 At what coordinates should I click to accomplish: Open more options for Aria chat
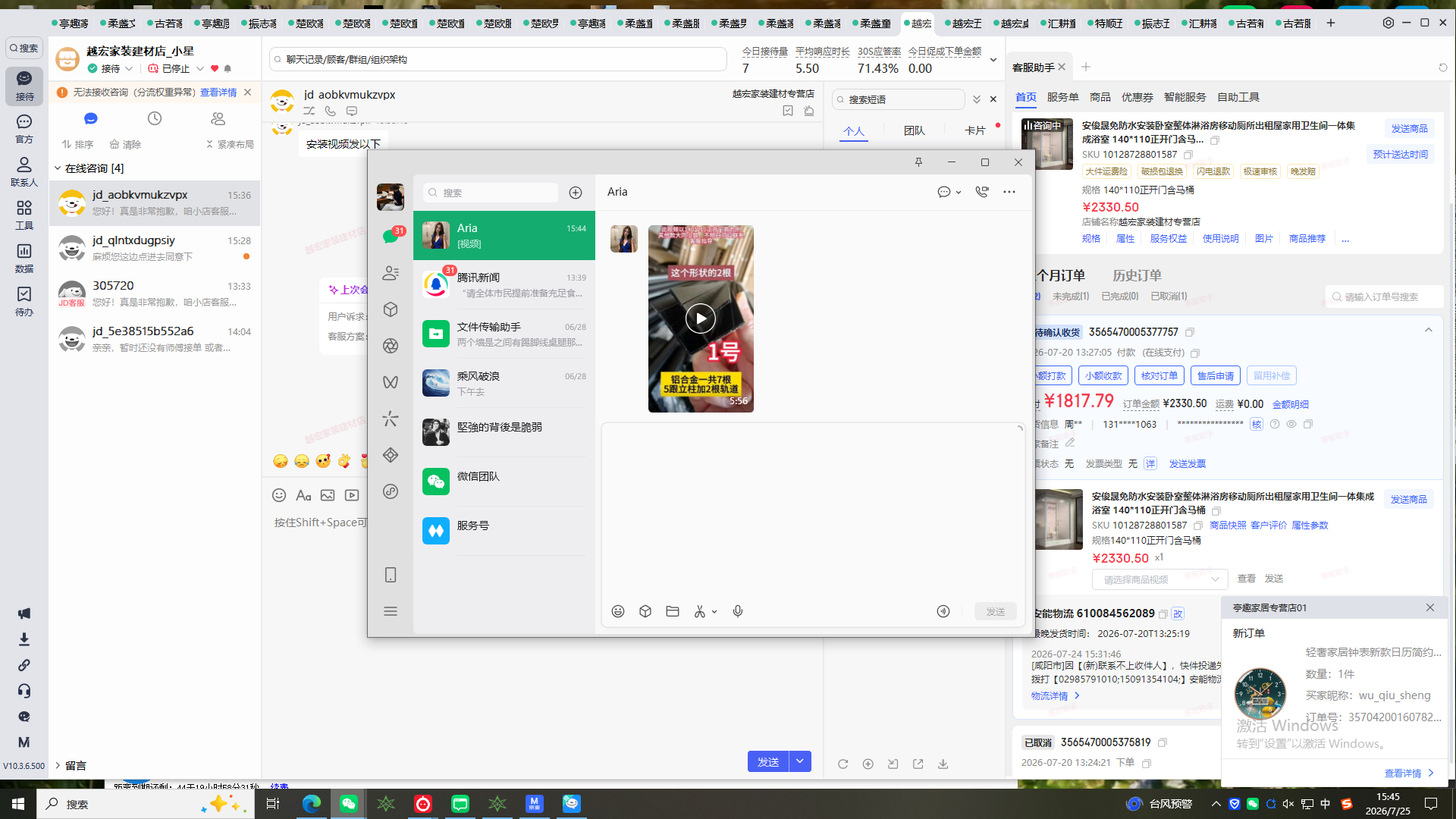(1009, 192)
